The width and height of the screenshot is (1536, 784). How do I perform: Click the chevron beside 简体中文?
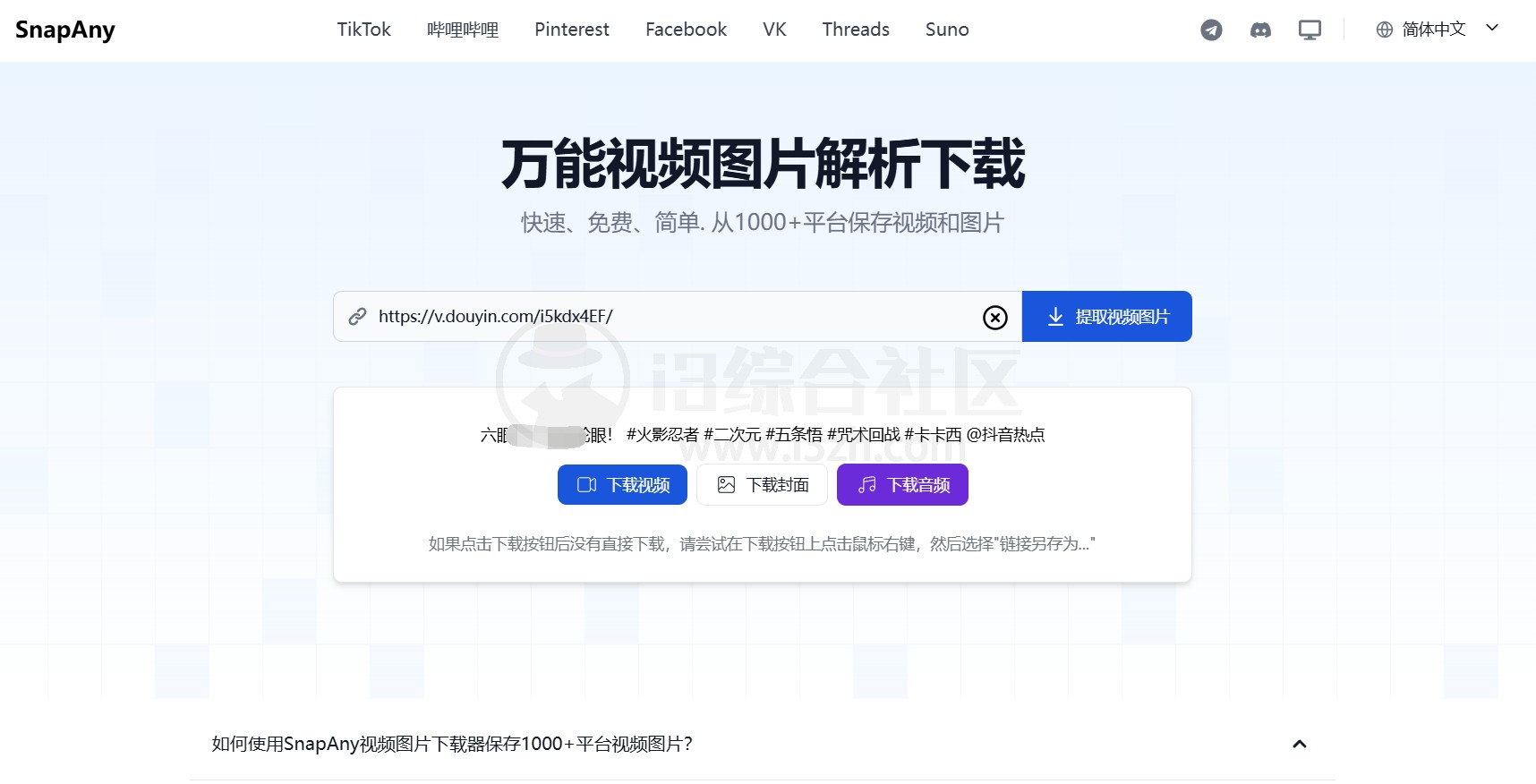click(x=1492, y=28)
